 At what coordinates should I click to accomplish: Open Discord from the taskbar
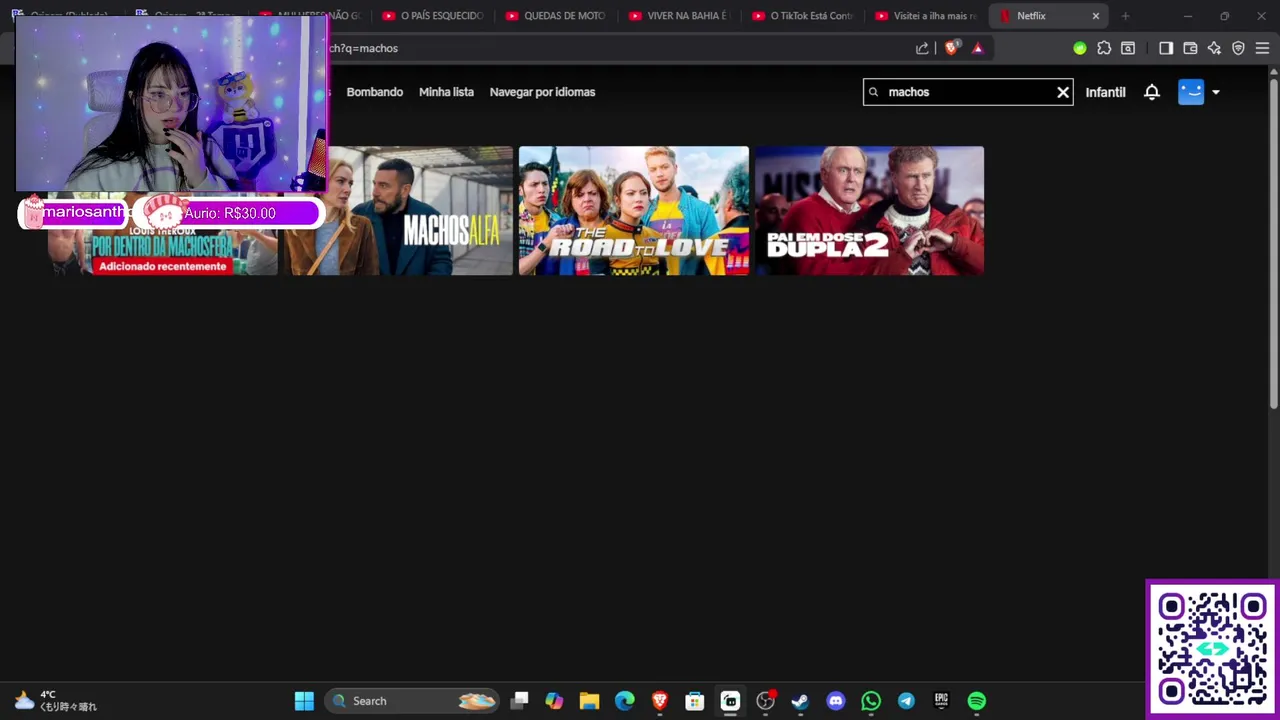click(836, 701)
